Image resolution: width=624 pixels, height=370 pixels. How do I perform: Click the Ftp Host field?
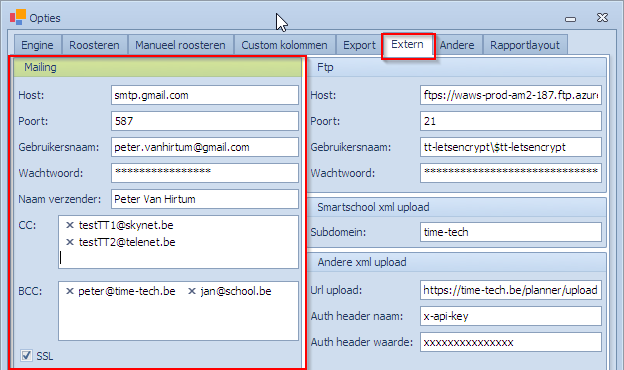[x=511, y=95]
